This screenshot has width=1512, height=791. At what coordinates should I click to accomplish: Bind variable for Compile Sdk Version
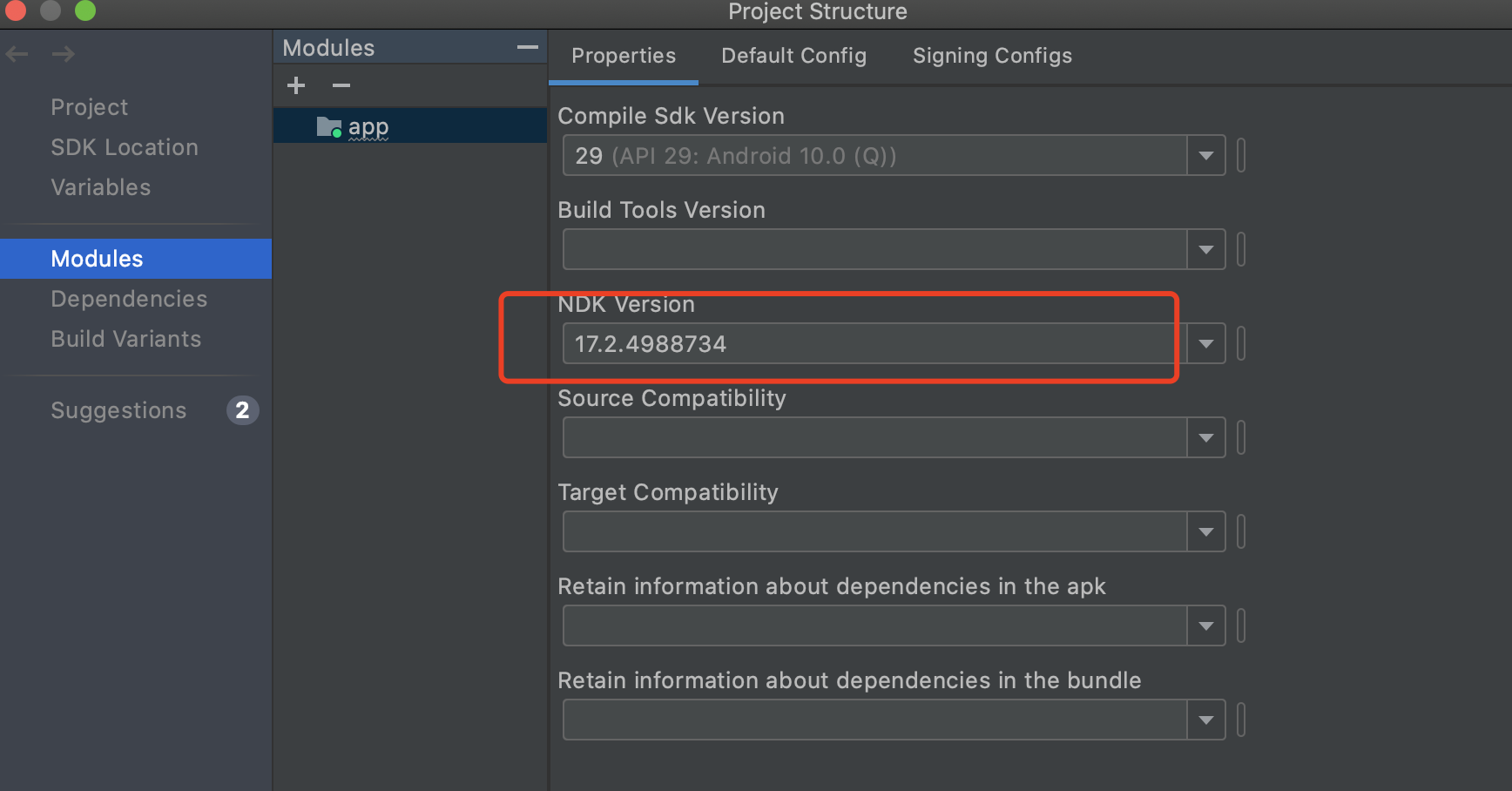click(1241, 156)
